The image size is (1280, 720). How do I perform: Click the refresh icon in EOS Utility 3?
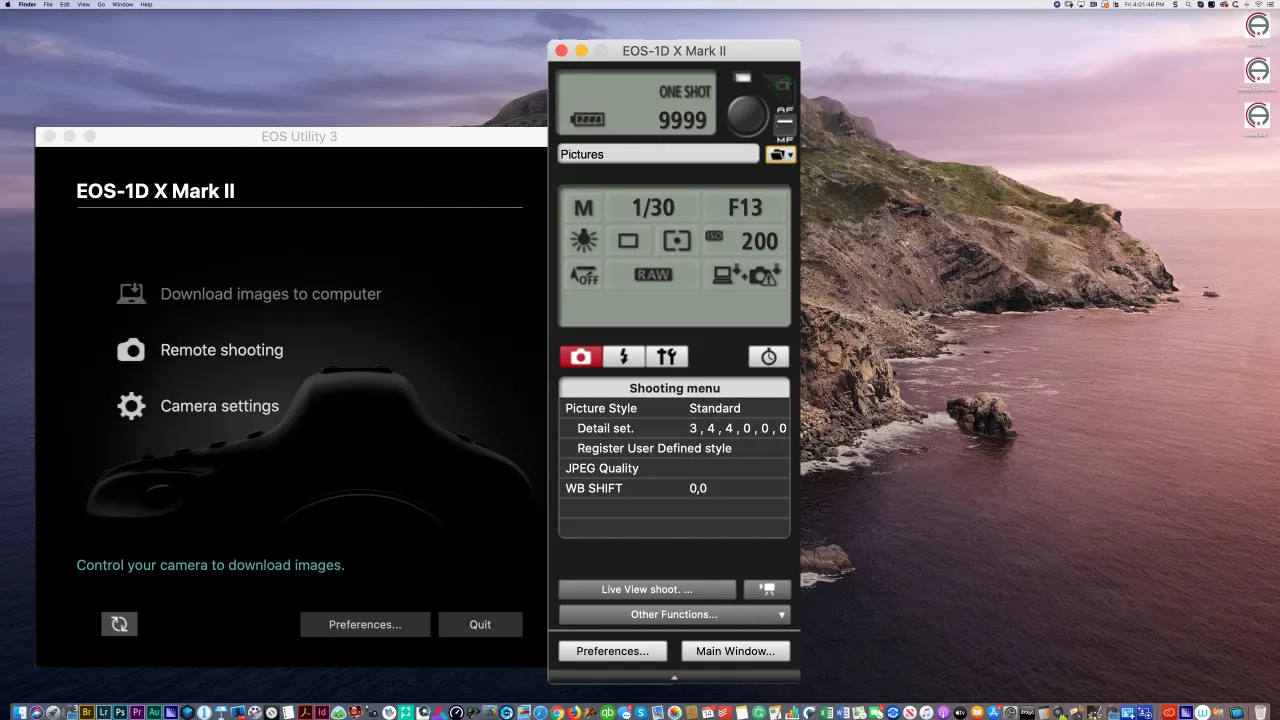119,624
